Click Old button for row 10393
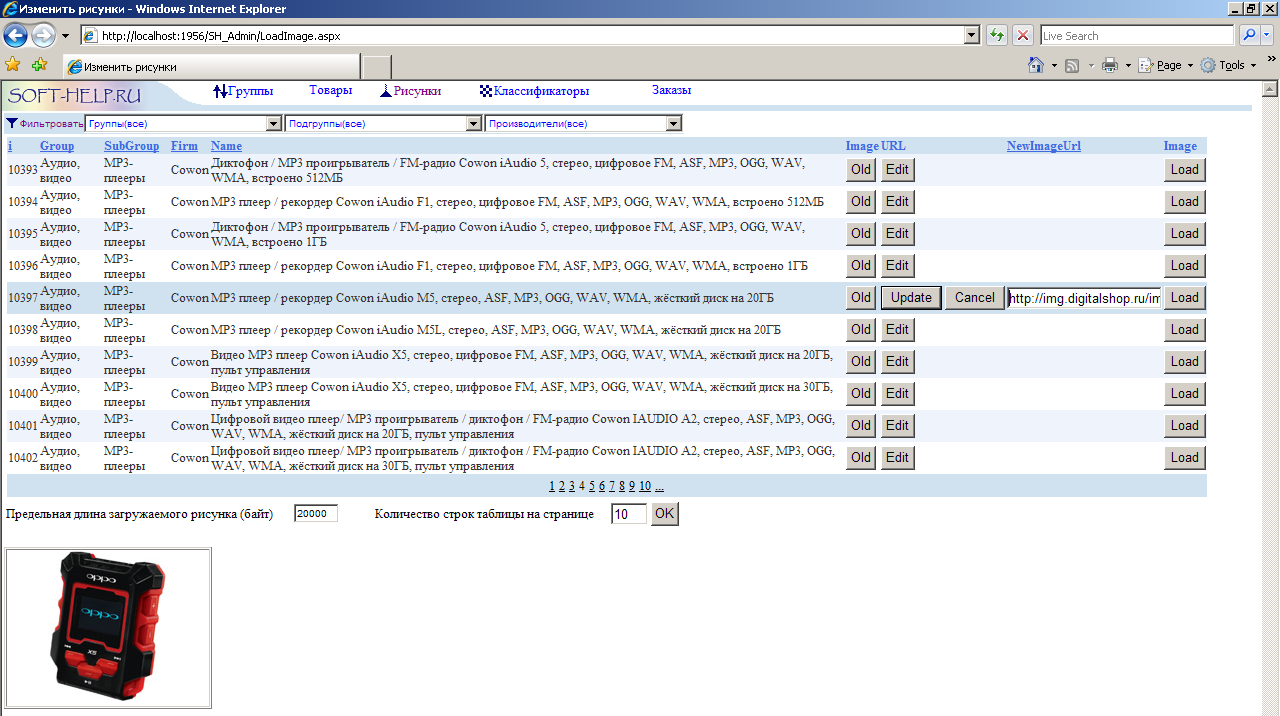The width and height of the screenshot is (1280, 716). pyautogui.click(x=861, y=170)
